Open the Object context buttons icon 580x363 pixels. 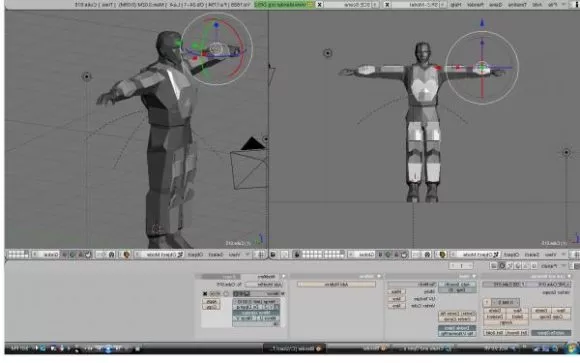[x=510, y=266]
